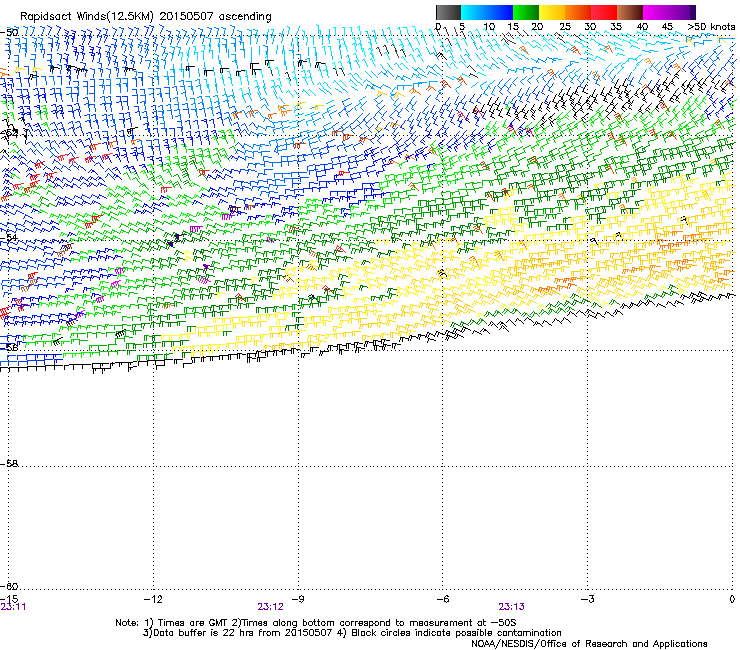This screenshot has height=650, width=740.
Task: Click the 'Data buffer is 22 hrs' note line
Action: (352, 633)
